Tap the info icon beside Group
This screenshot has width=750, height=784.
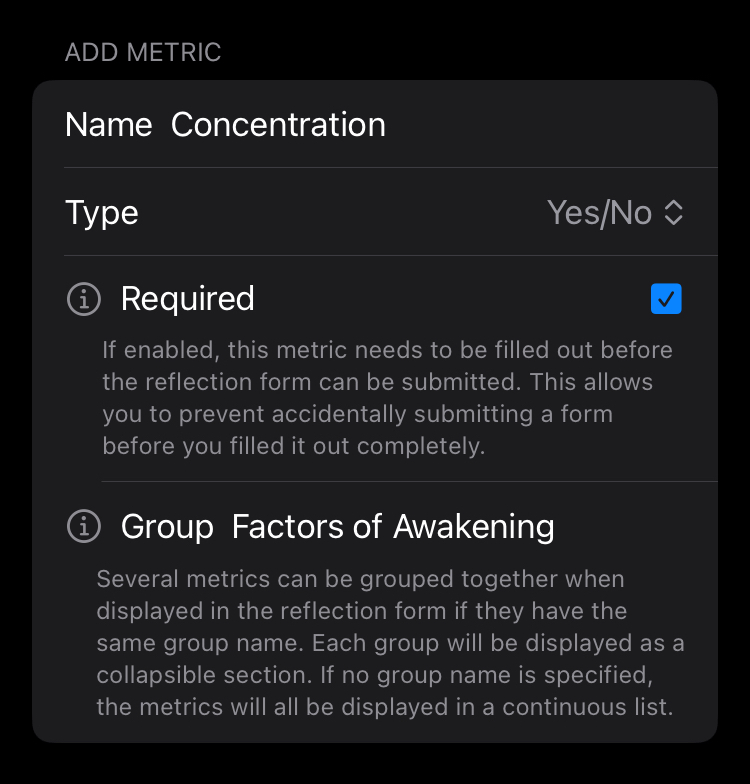(x=84, y=526)
